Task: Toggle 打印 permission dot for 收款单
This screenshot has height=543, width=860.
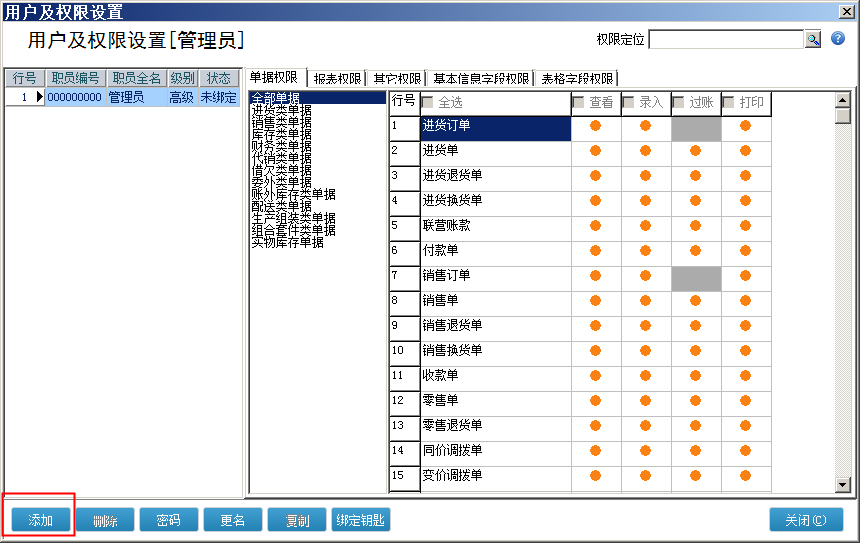Action: pyautogui.click(x=745, y=376)
